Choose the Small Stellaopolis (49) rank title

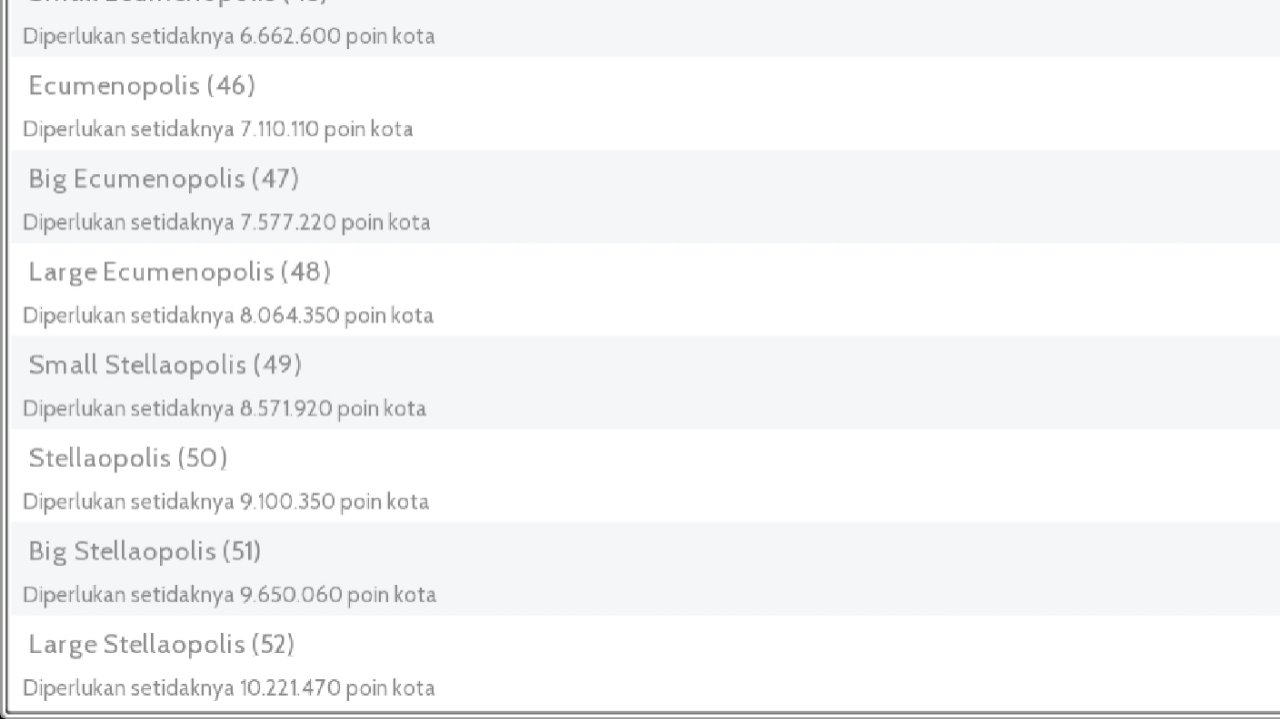click(x=165, y=365)
